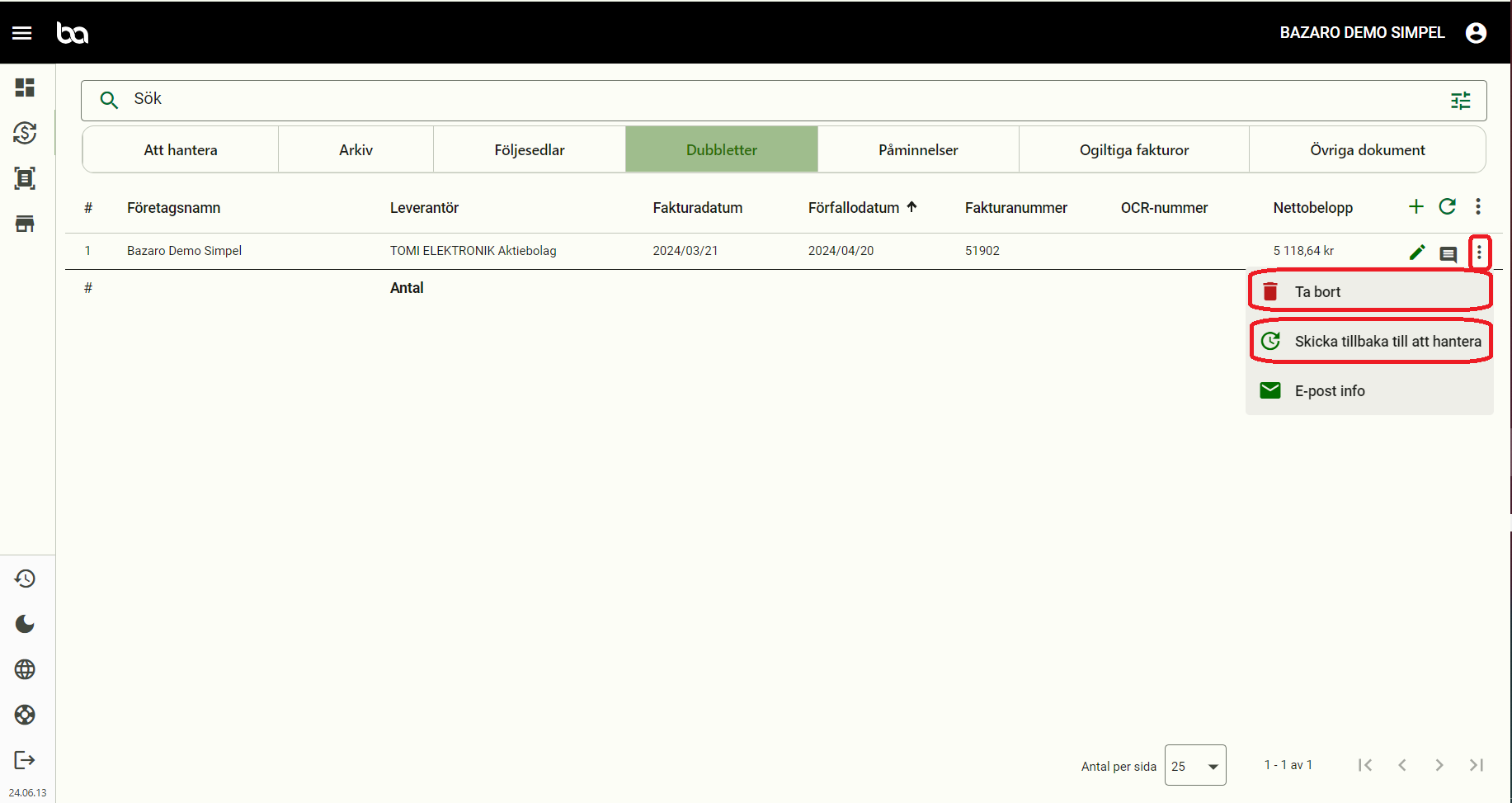This screenshot has width=1512, height=803.
Task: Click the TOMI ELEKTRONIK Aktiebolag cell
Action: point(473,251)
